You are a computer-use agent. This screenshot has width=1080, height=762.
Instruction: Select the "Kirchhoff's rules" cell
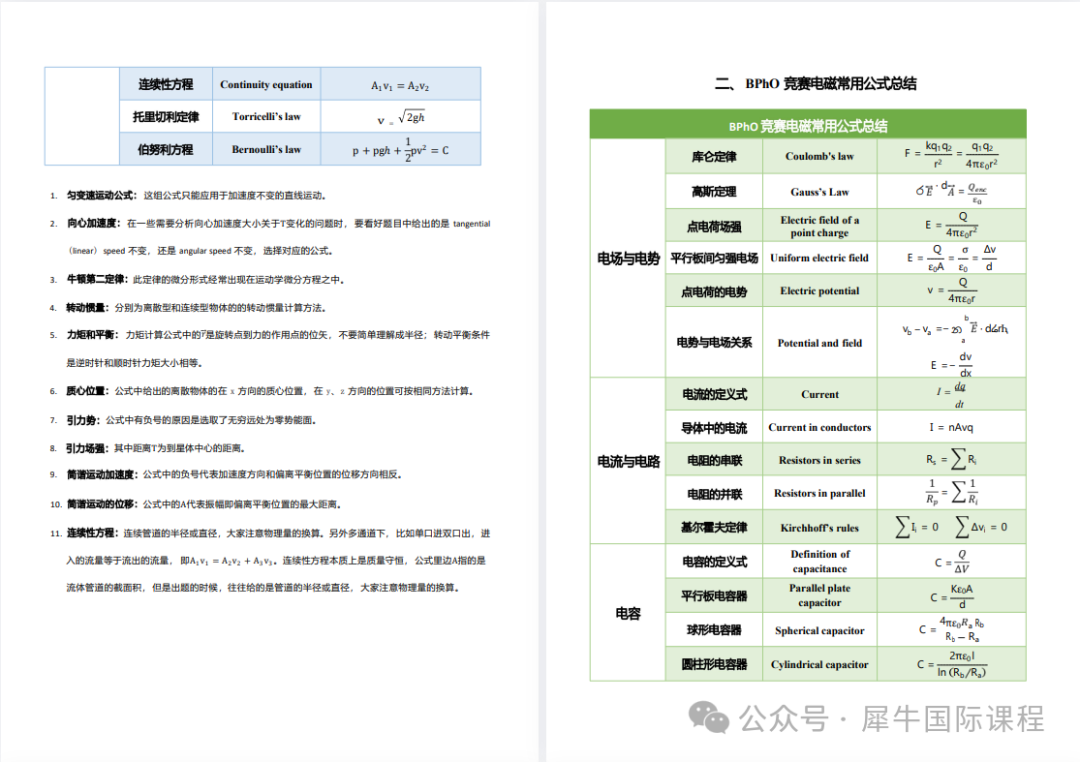pos(820,528)
